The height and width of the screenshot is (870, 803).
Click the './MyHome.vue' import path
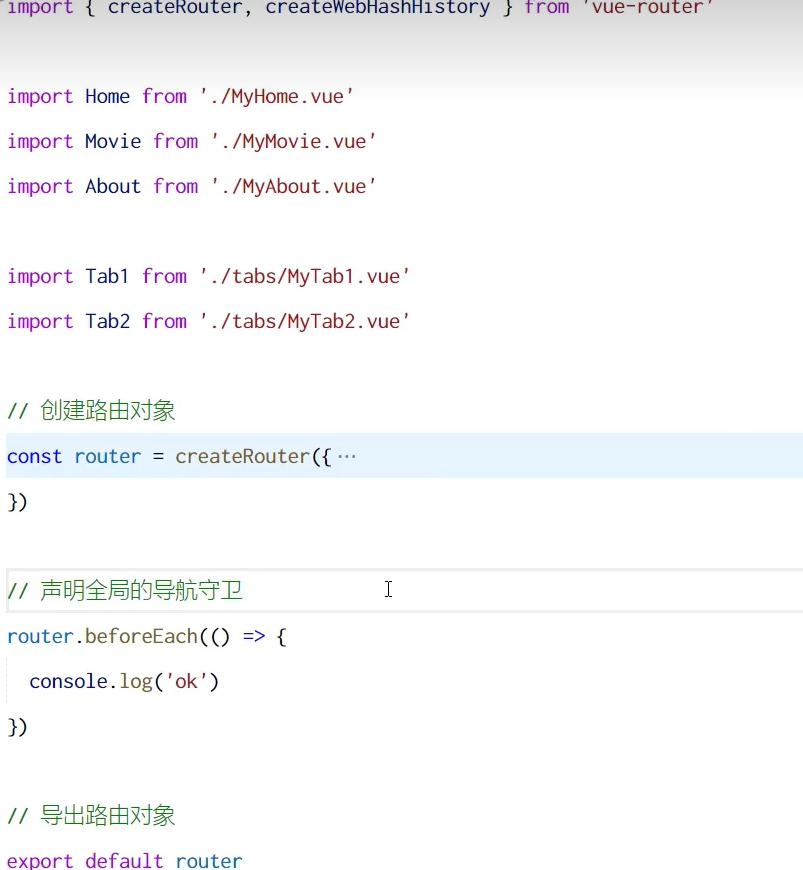[273, 96]
